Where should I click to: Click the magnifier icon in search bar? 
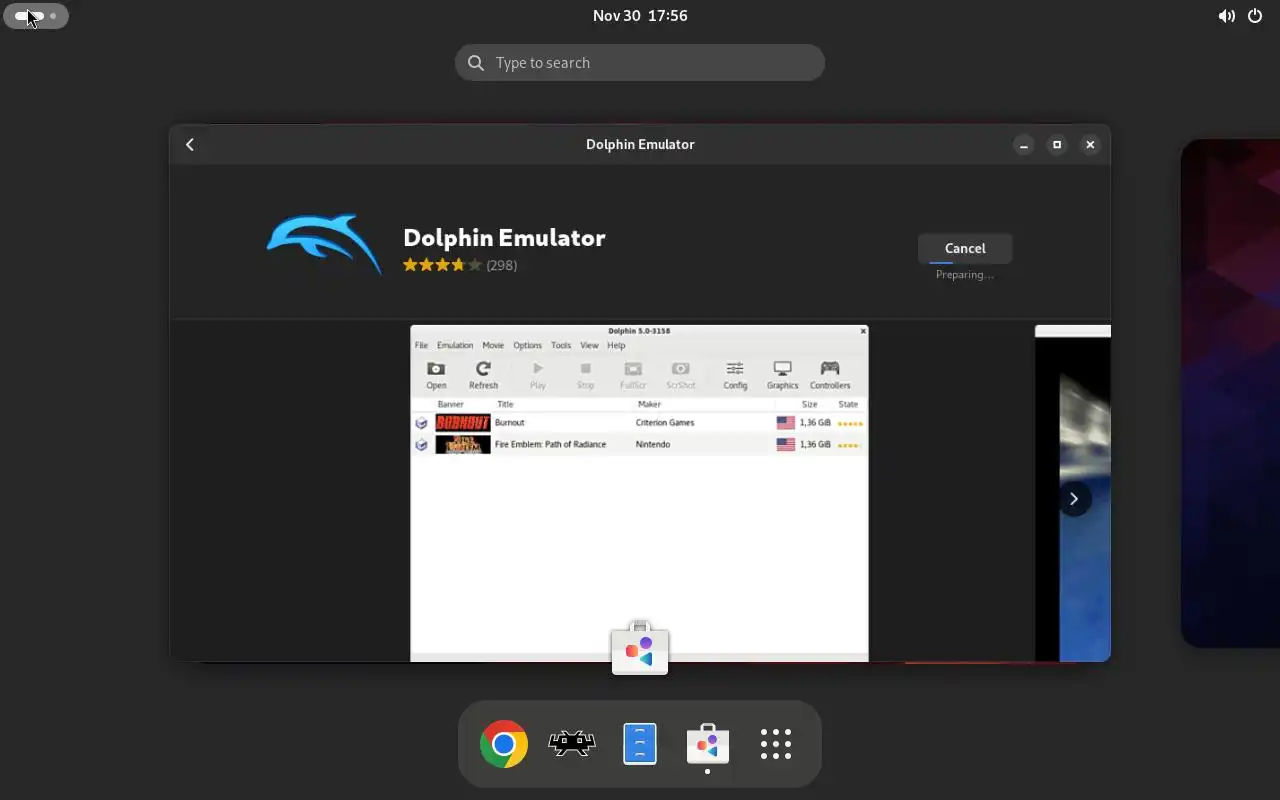[476, 63]
